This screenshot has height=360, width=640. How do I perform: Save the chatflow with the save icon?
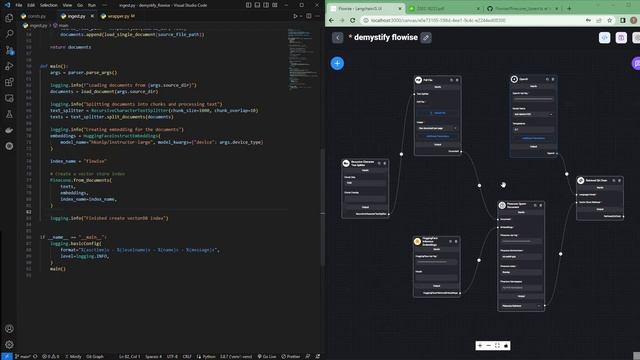[x=621, y=38]
